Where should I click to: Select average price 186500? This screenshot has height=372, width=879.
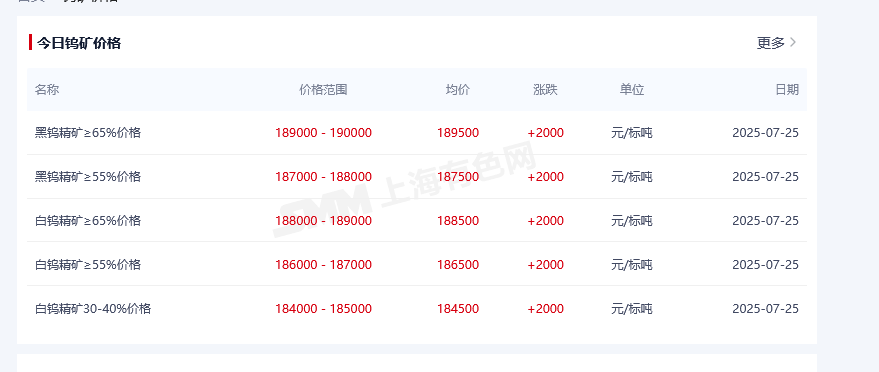[x=458, y=264]
